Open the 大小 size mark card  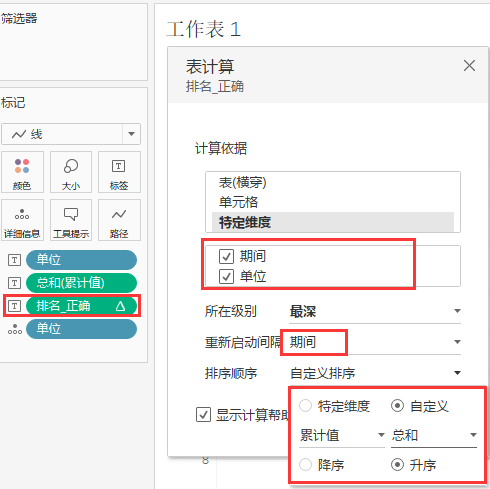71,172
